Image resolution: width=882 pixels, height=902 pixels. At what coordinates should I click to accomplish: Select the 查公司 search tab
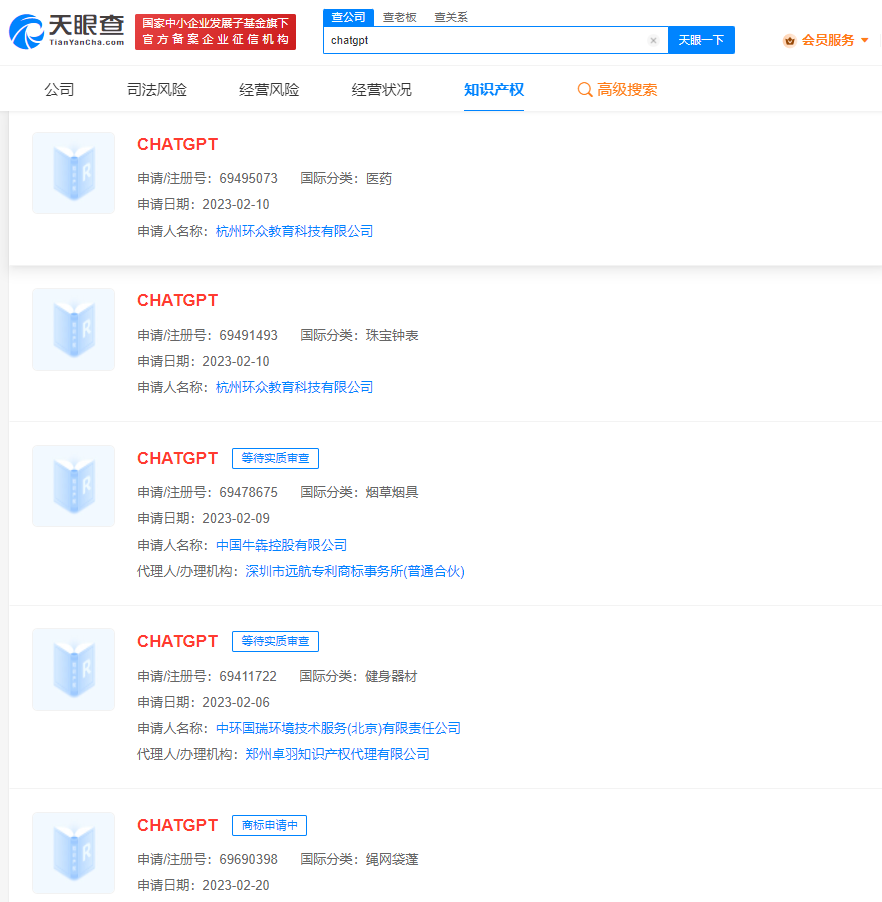[x=349, y=17]
